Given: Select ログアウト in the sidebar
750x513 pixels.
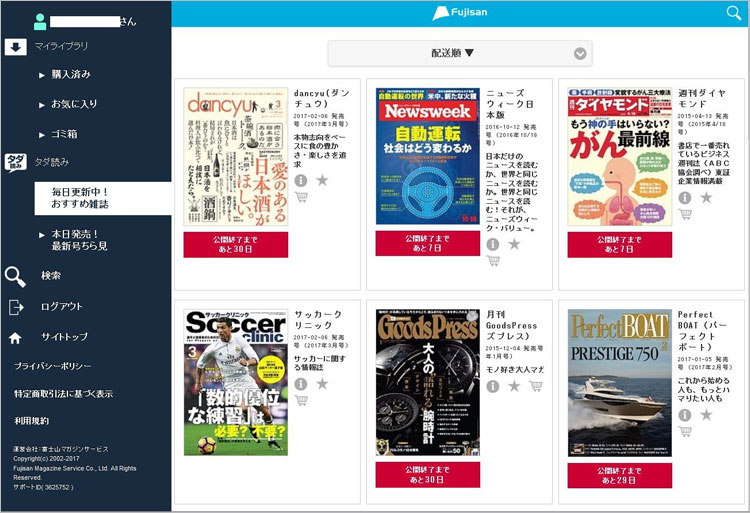Looking at the screenshot, I should (x=62, y=306).
